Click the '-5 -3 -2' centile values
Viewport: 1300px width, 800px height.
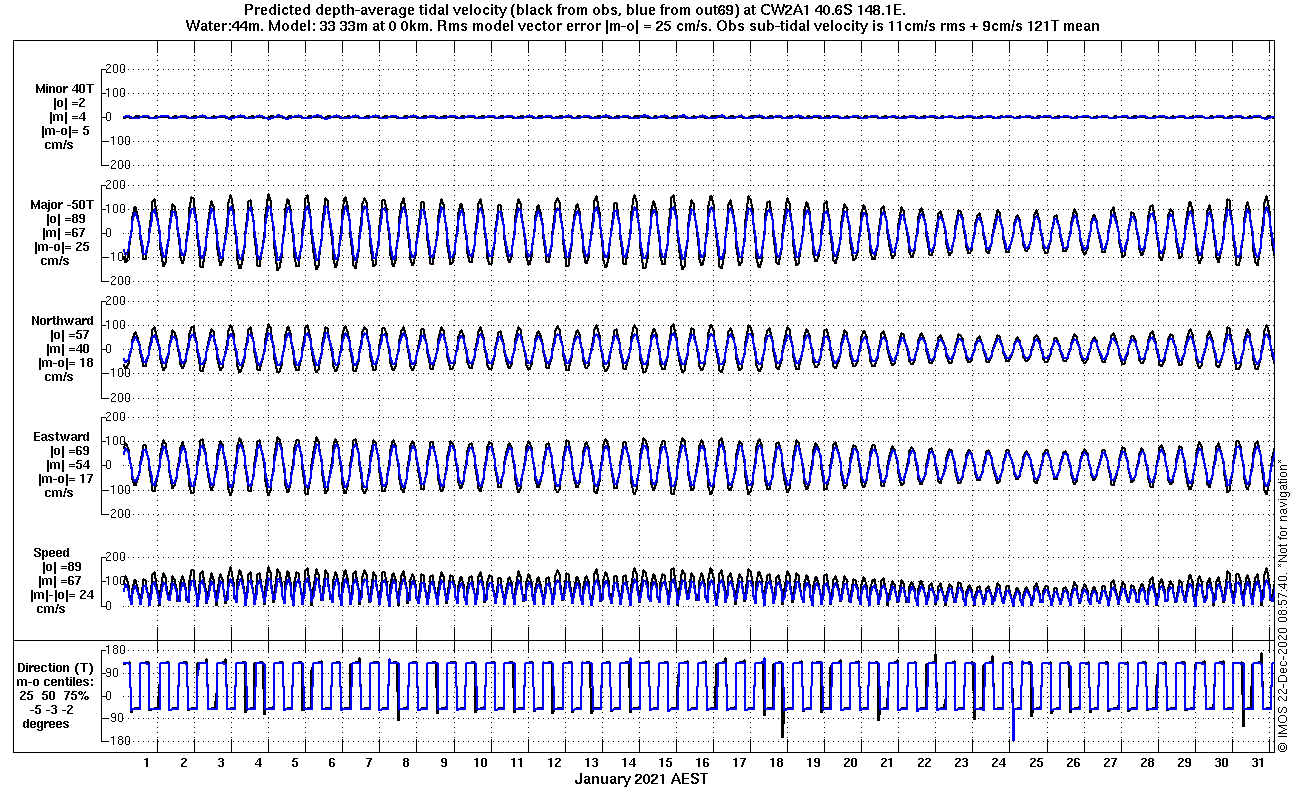coord(50,710)
